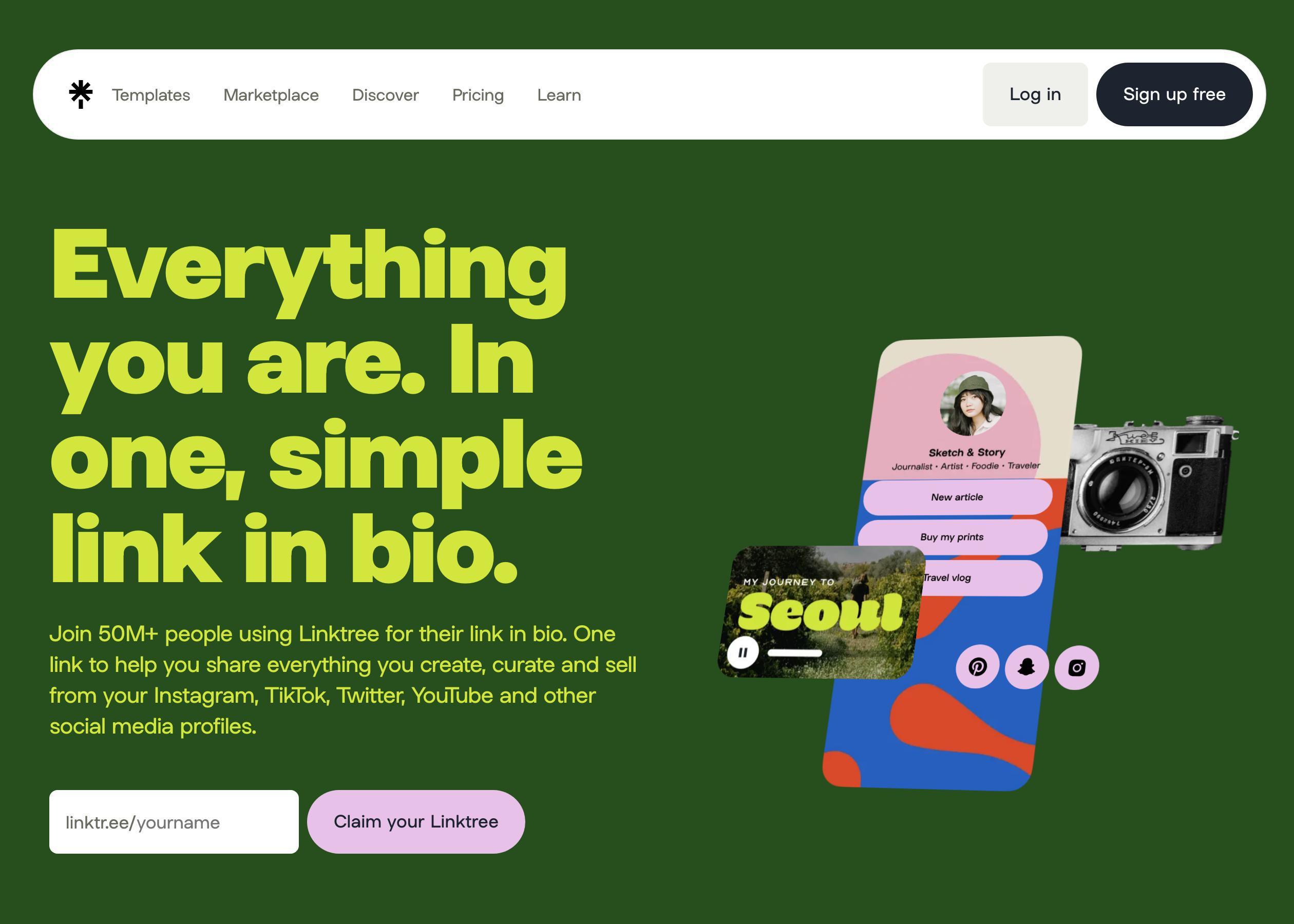Click the Marketplace navigation tab

click(x=271, y=95)
